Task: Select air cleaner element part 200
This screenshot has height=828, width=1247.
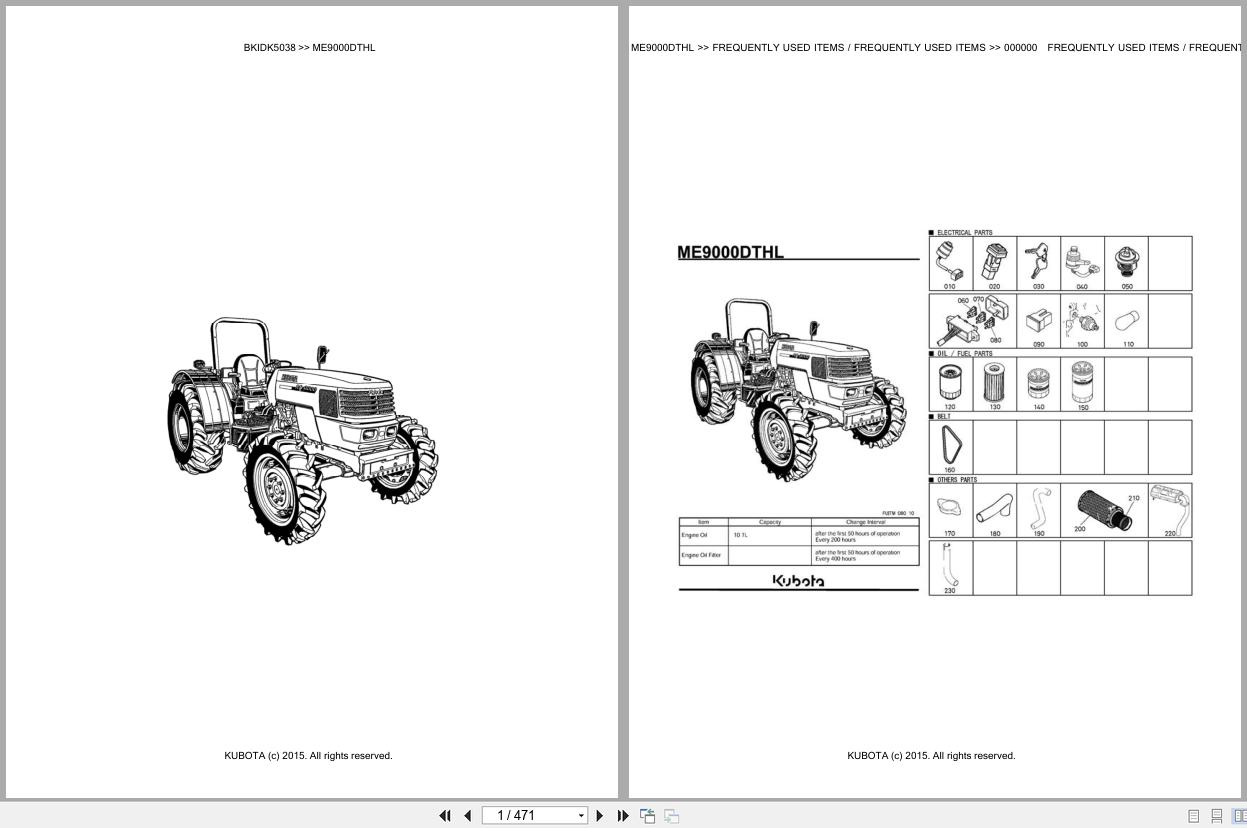Action: coord(1100,510)
